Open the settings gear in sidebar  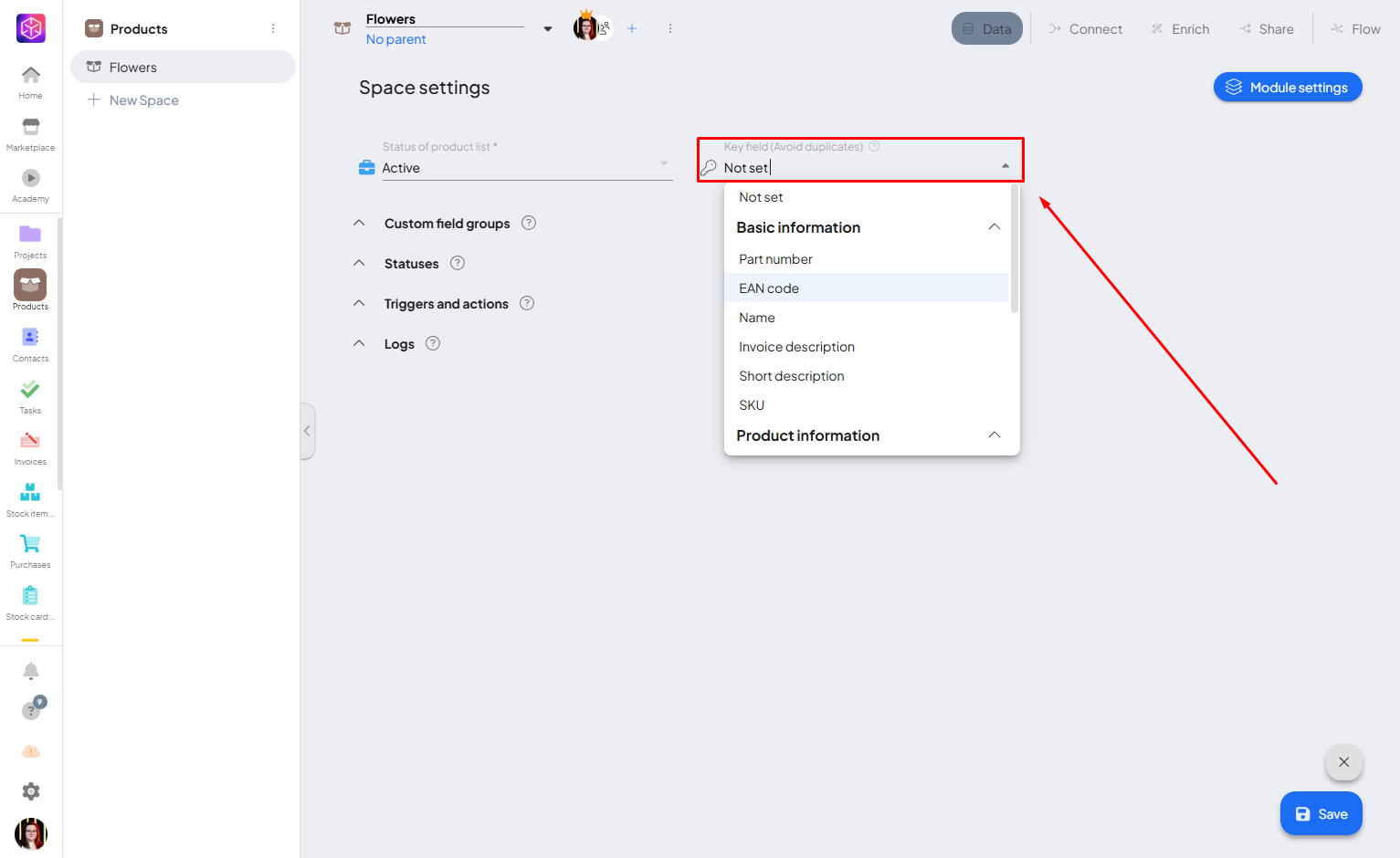point(30,791)
